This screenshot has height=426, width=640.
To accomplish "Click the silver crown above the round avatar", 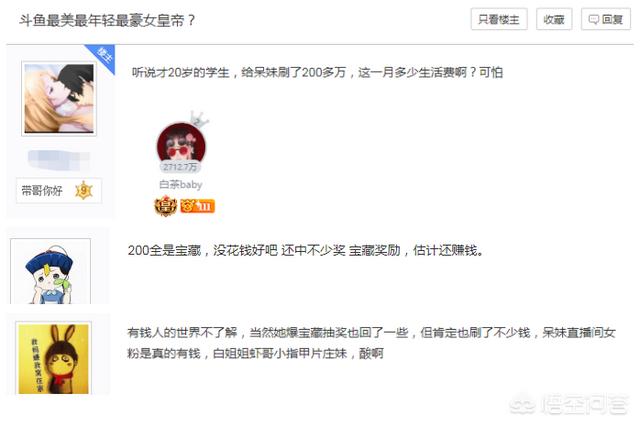I will (199, 119).
